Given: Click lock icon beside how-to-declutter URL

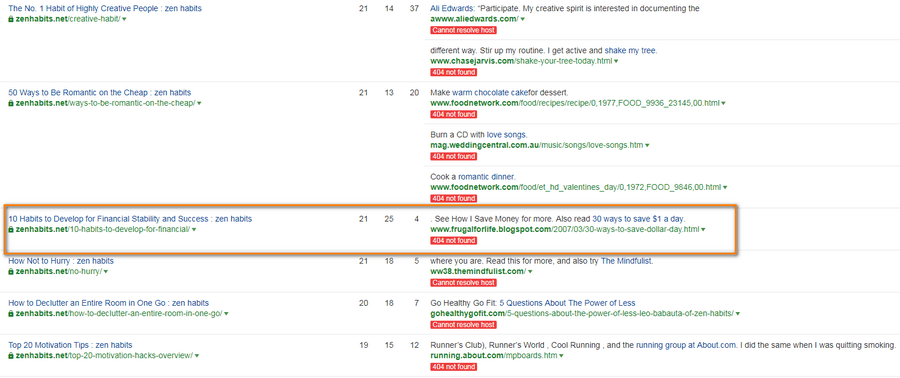Looking at the screenshot, I should pos(11,314).
